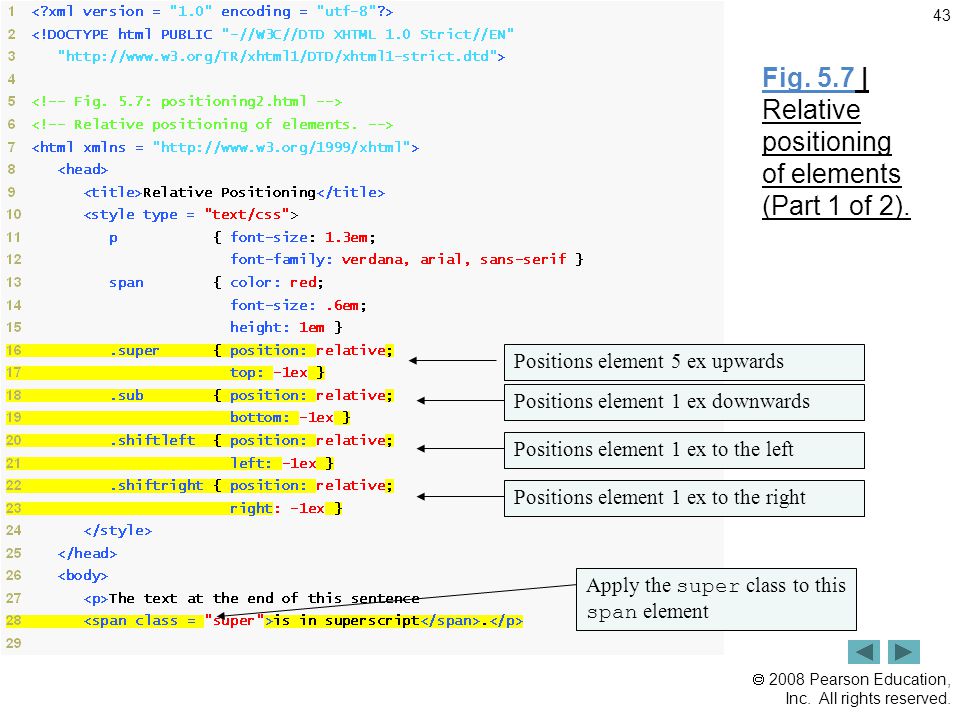Viewport: 960px width, 720px height.
Task: Click the 'text/css' value on line 10
Action: click(x=247, y=214)
